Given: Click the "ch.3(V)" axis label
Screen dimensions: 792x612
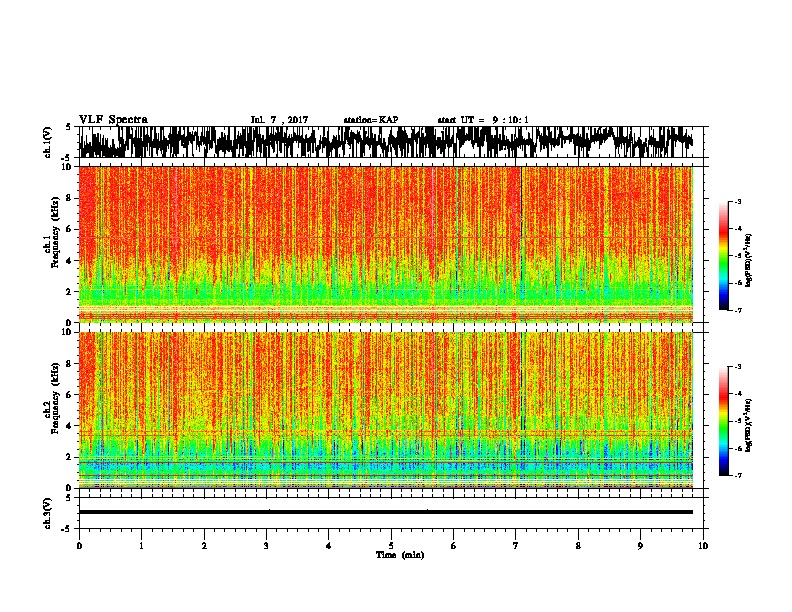Looking at the screenshot, I should coord(48,514).
